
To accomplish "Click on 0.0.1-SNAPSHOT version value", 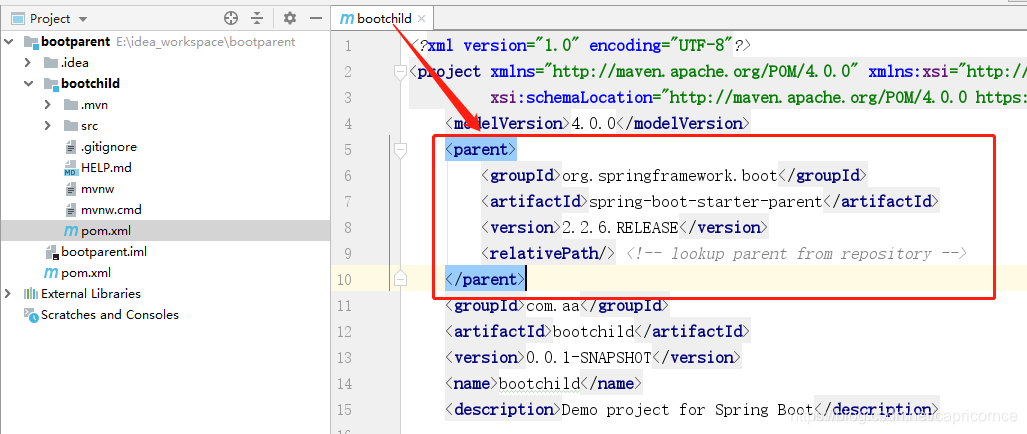I will 589,357.
